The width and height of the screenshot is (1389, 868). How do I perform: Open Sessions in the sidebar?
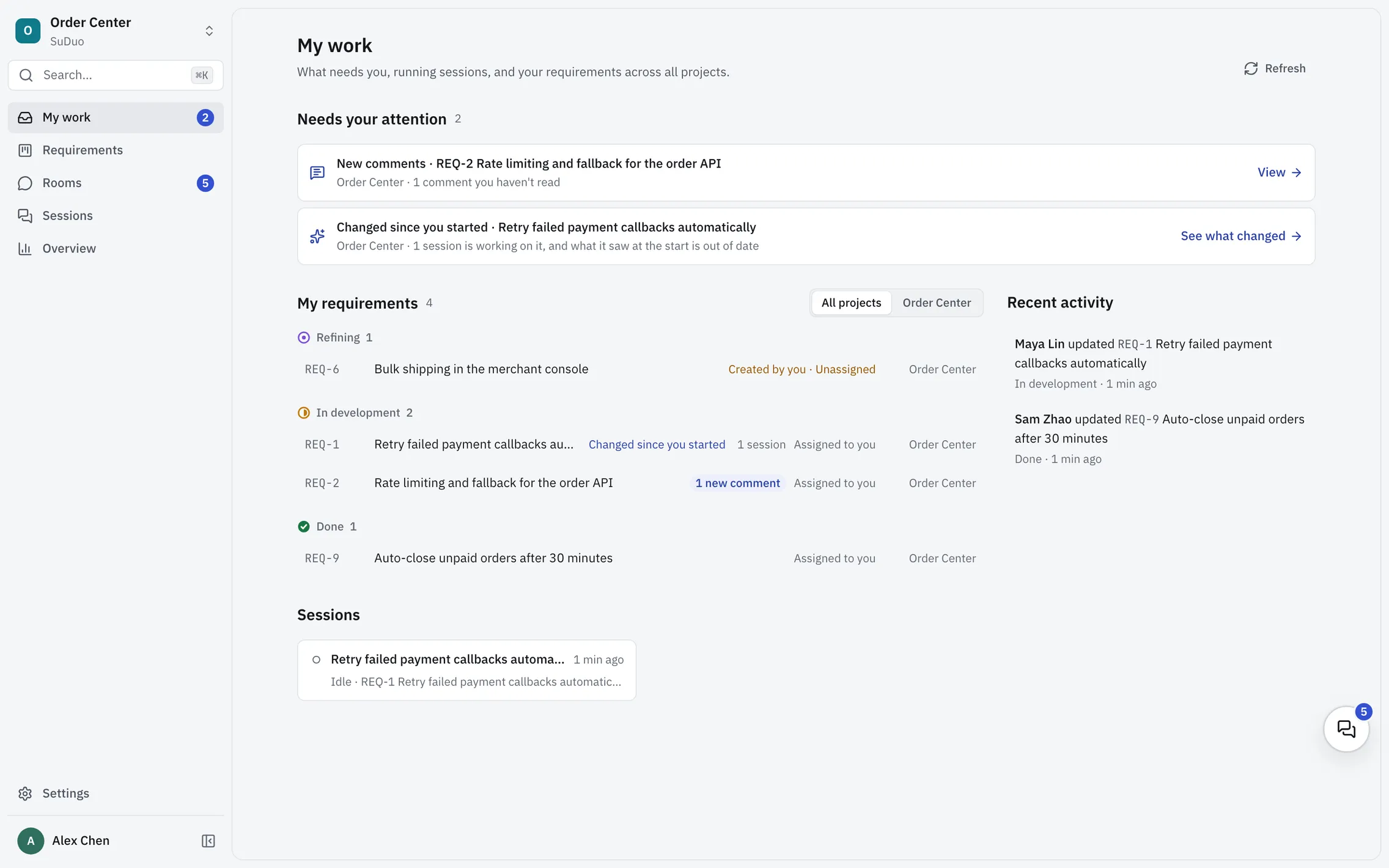(116, 216)
